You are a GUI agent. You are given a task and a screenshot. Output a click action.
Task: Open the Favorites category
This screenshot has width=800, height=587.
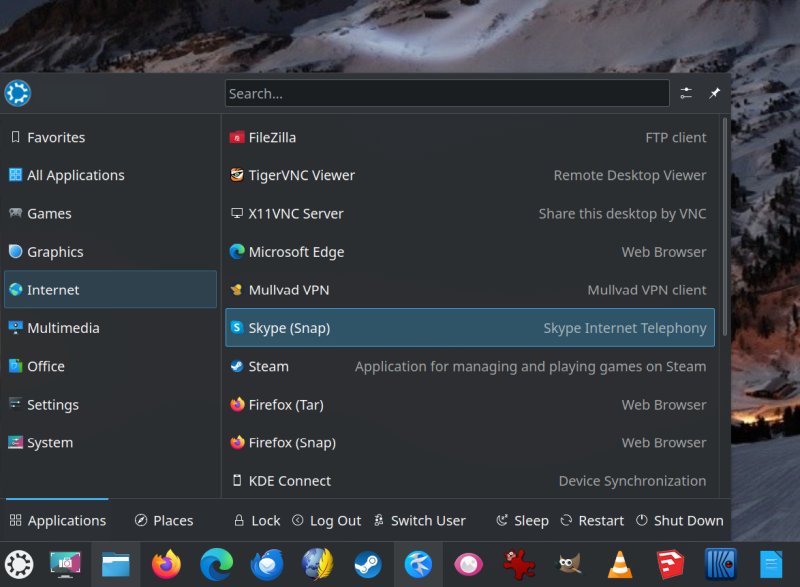(56, 137)
